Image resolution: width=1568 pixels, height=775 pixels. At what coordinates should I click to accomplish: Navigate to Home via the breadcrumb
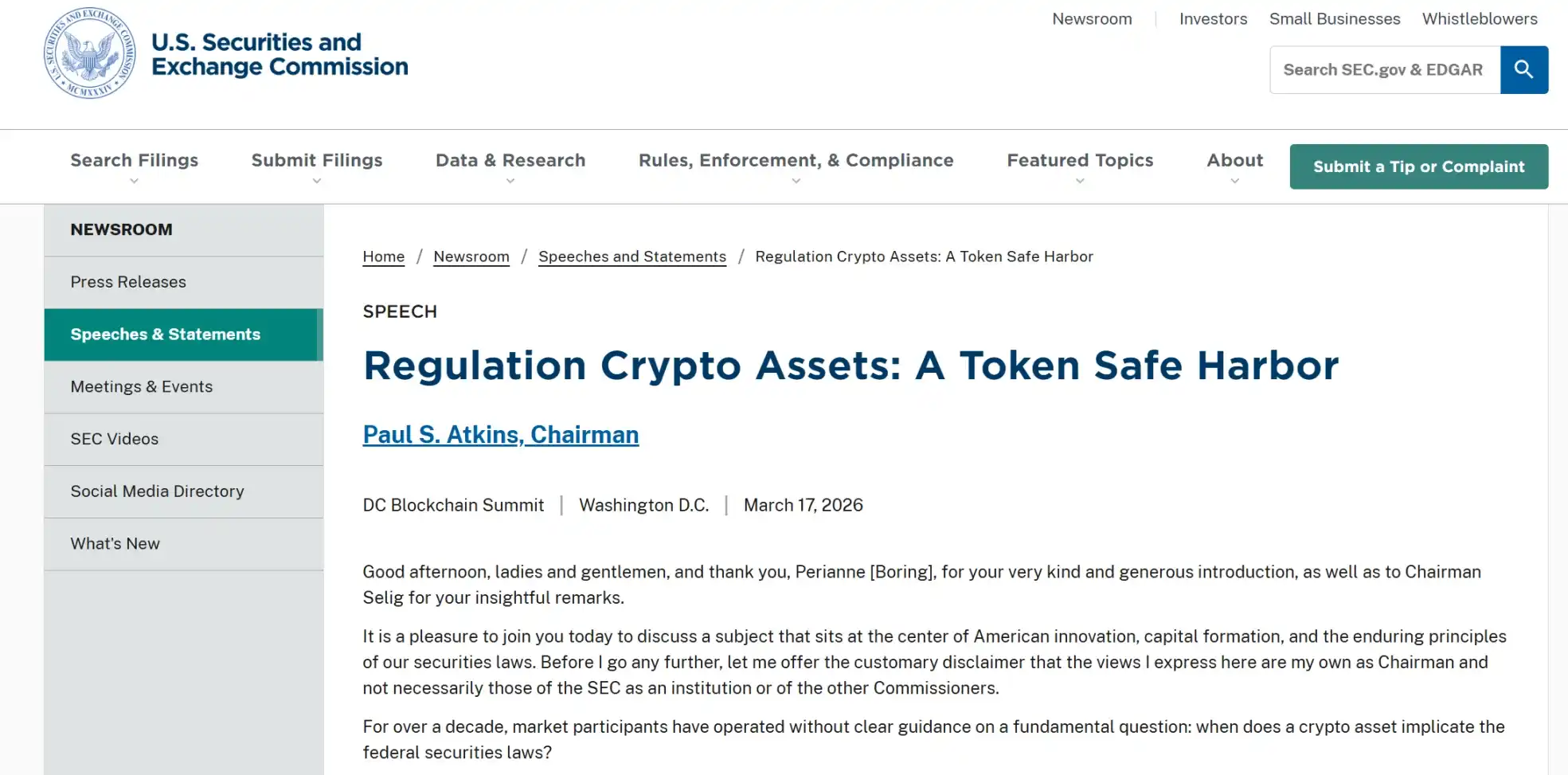pyautogui.click(x=383, y=256)
